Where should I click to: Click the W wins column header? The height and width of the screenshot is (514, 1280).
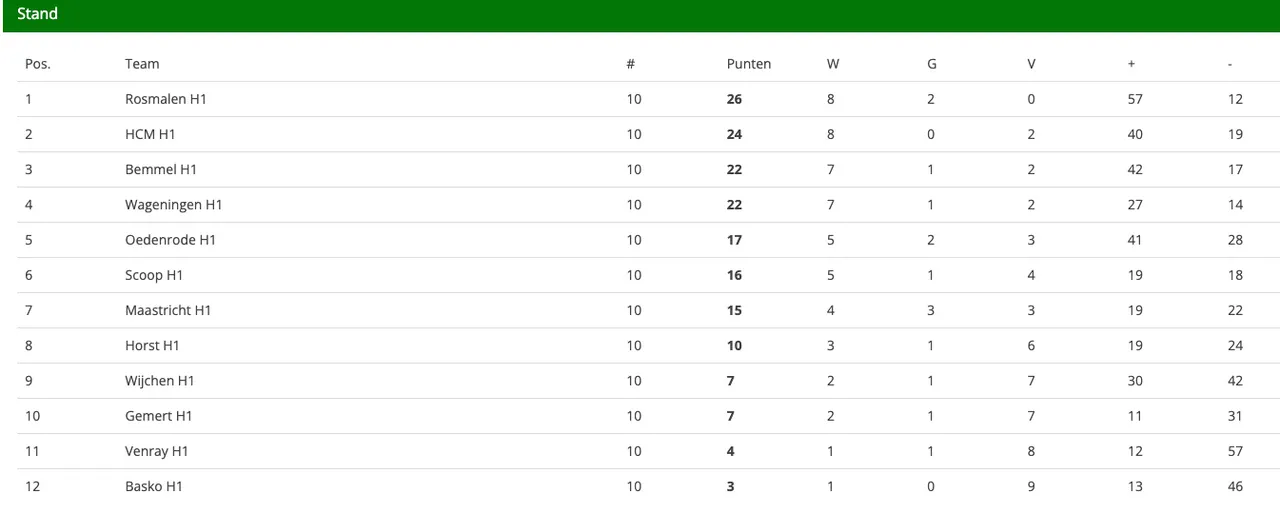pyautogui.click(x=833, y=64)
